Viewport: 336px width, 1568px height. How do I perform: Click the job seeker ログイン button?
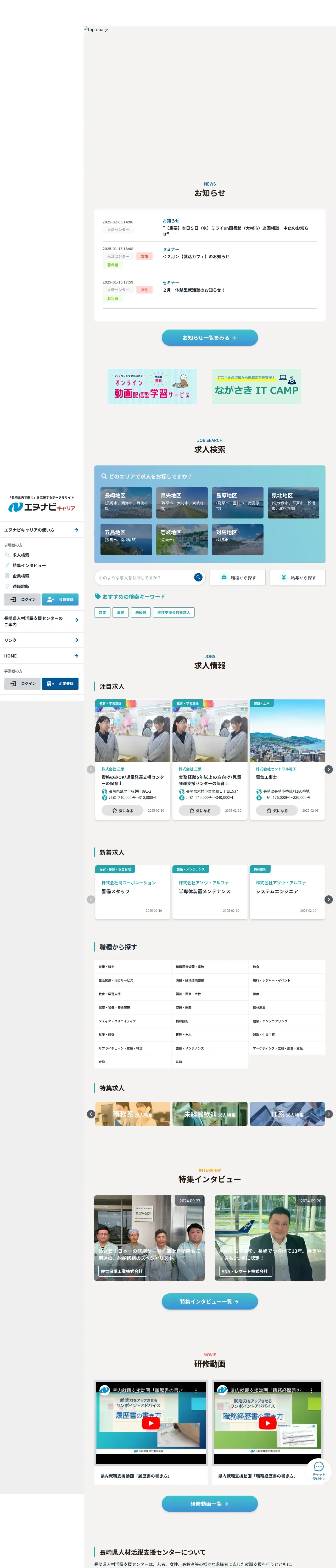pyautogui.click(x=23, y=599)
